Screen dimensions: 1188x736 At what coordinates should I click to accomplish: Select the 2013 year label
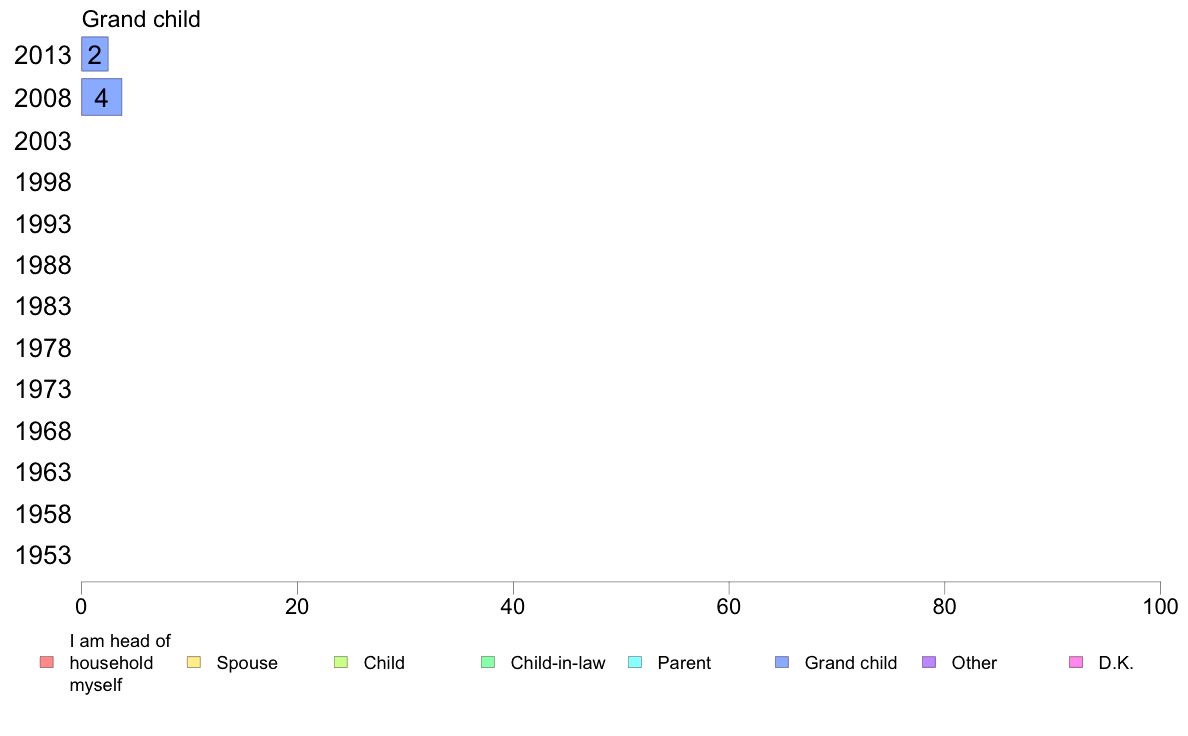[x=42, y=55]
